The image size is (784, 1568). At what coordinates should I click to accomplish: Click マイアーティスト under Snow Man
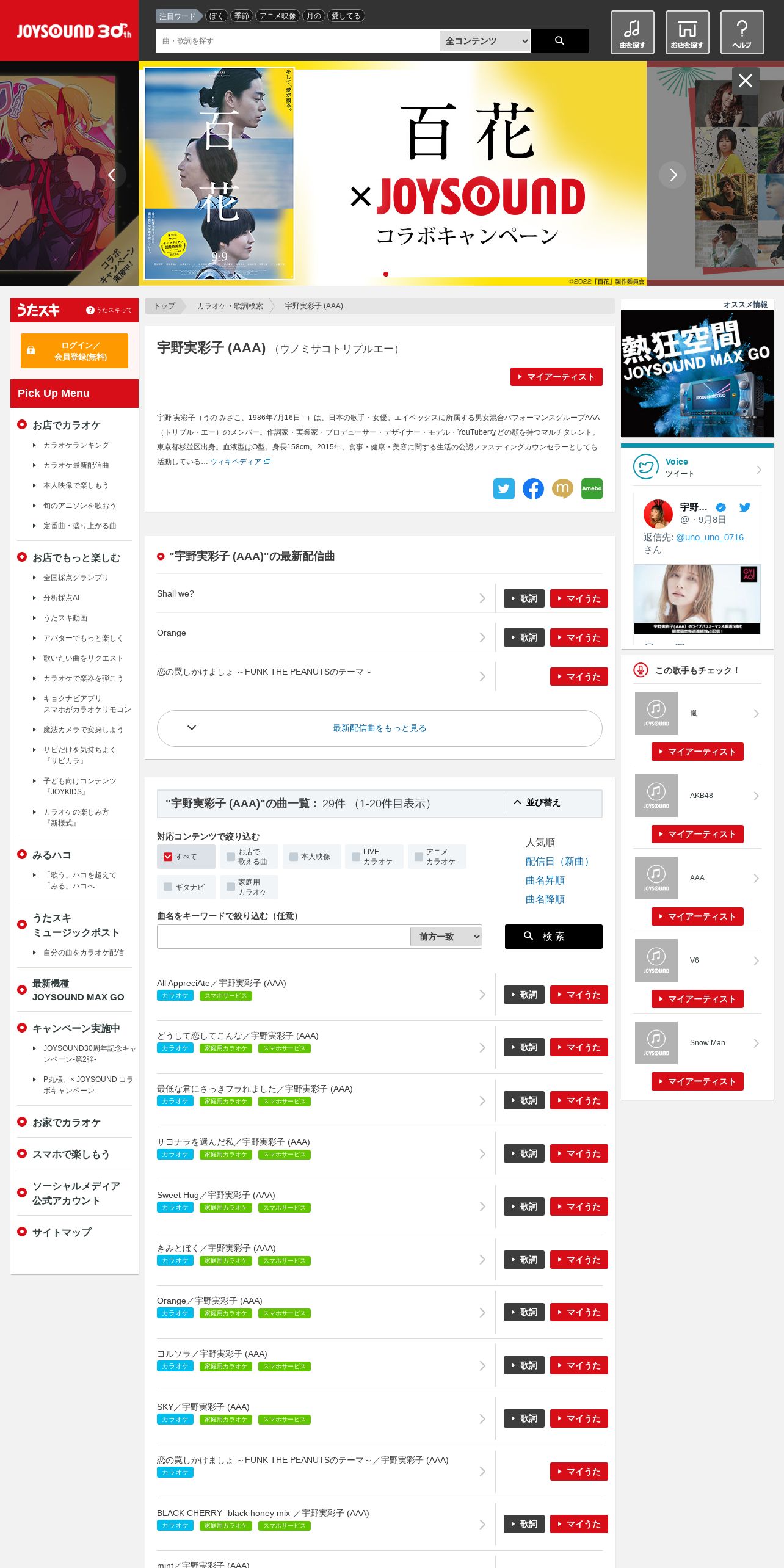697,1081
